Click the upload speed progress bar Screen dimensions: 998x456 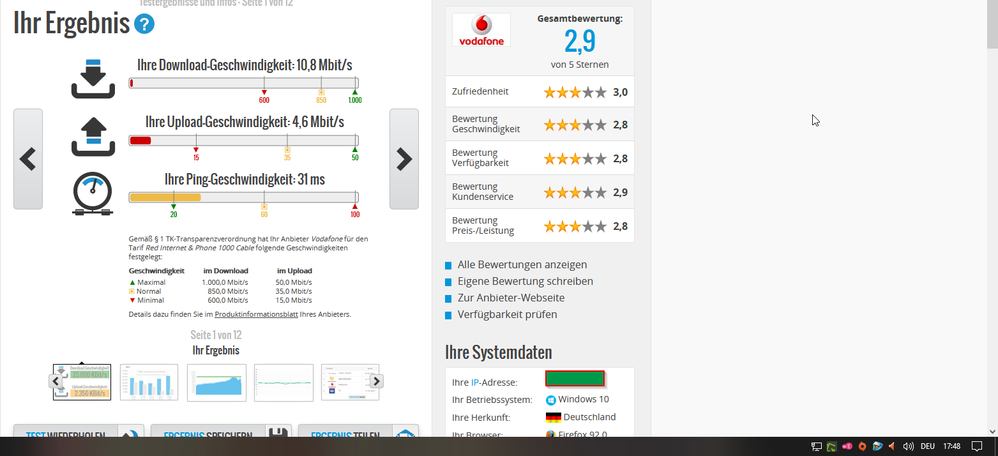243,140
